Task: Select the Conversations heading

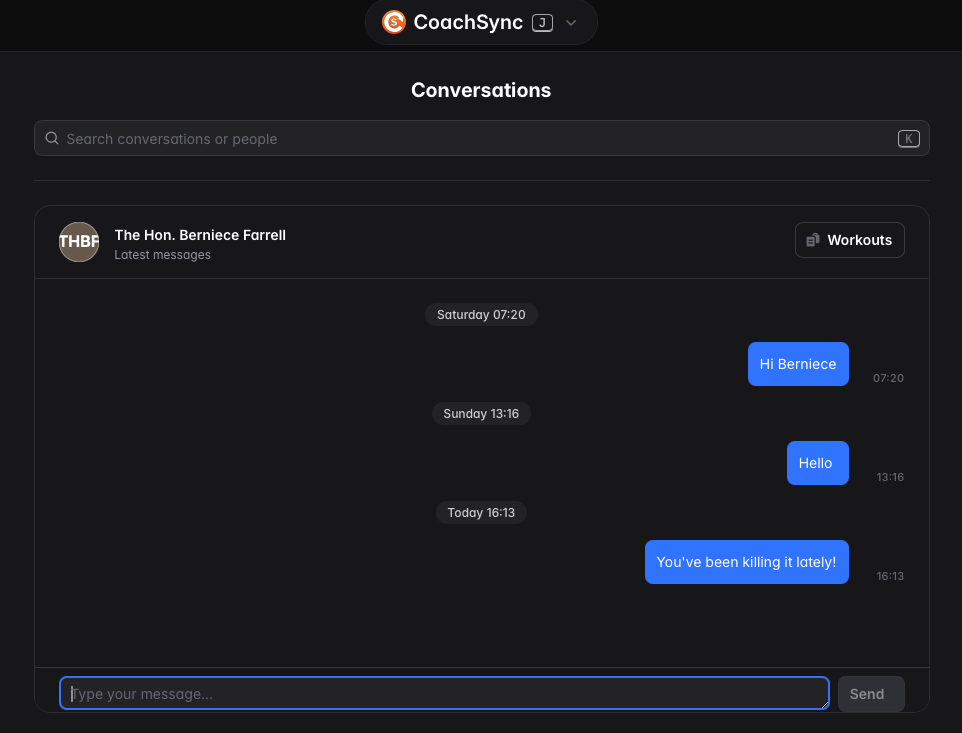Action: pos(481,90)
